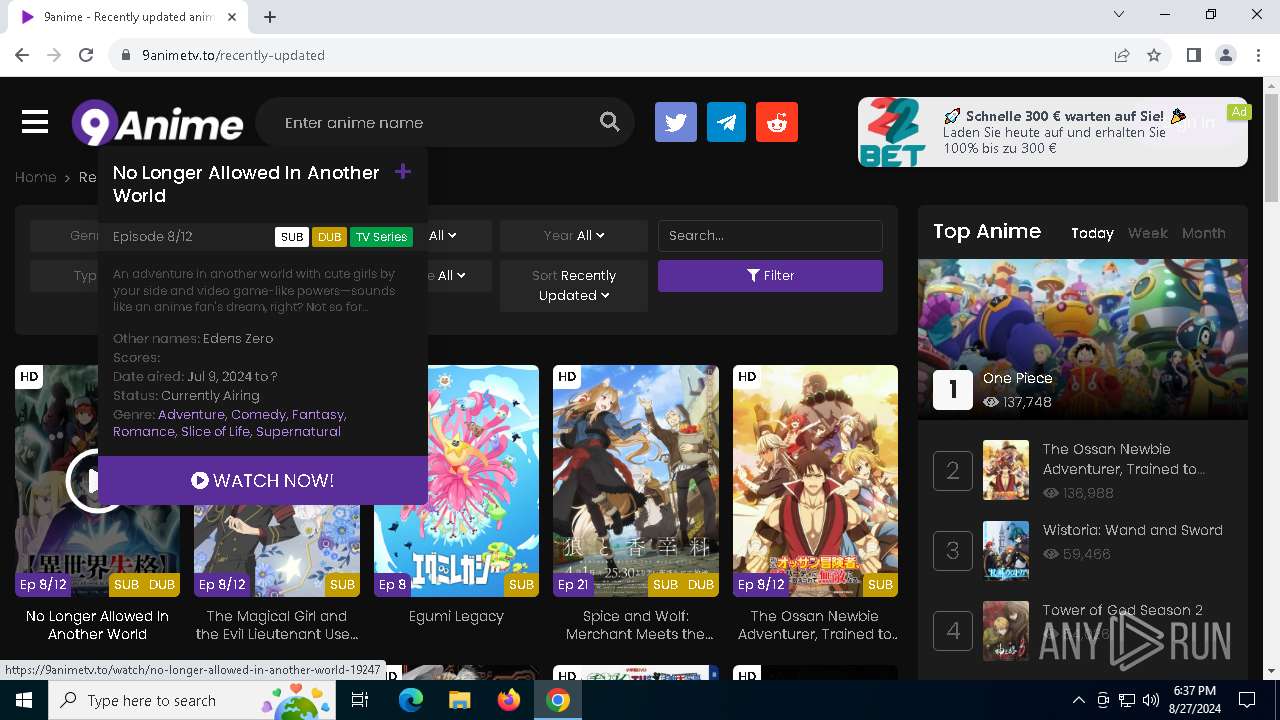Click the browser back arrow
1280x720 pixels.
tap(22, 55)
